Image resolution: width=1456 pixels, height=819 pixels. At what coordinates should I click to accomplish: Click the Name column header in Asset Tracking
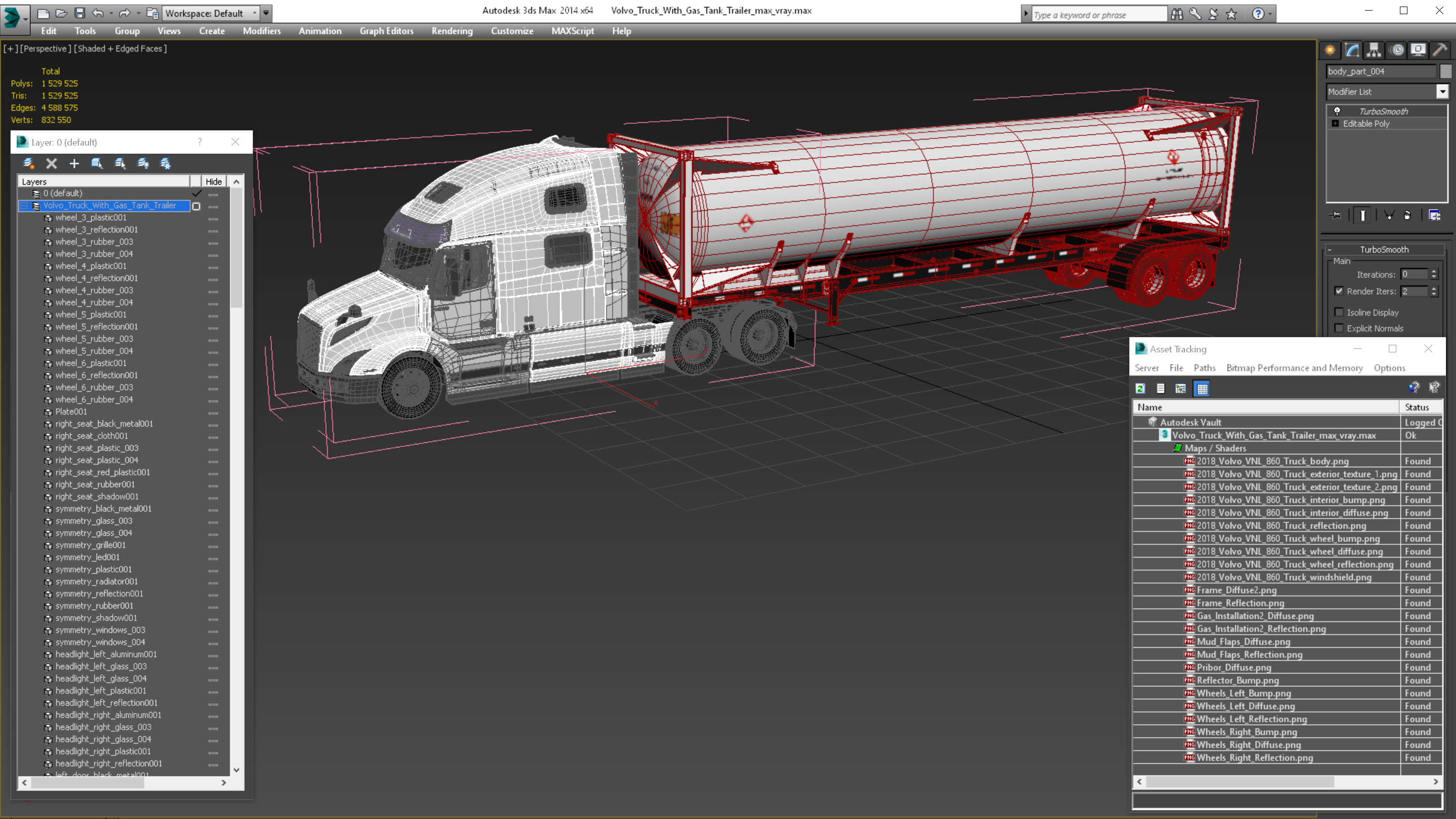tap(1266, 407)
